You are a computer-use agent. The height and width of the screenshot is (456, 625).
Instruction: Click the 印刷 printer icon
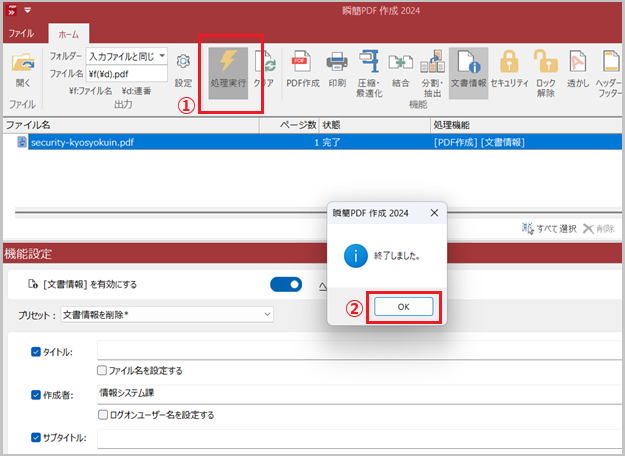tap(337, 63)
